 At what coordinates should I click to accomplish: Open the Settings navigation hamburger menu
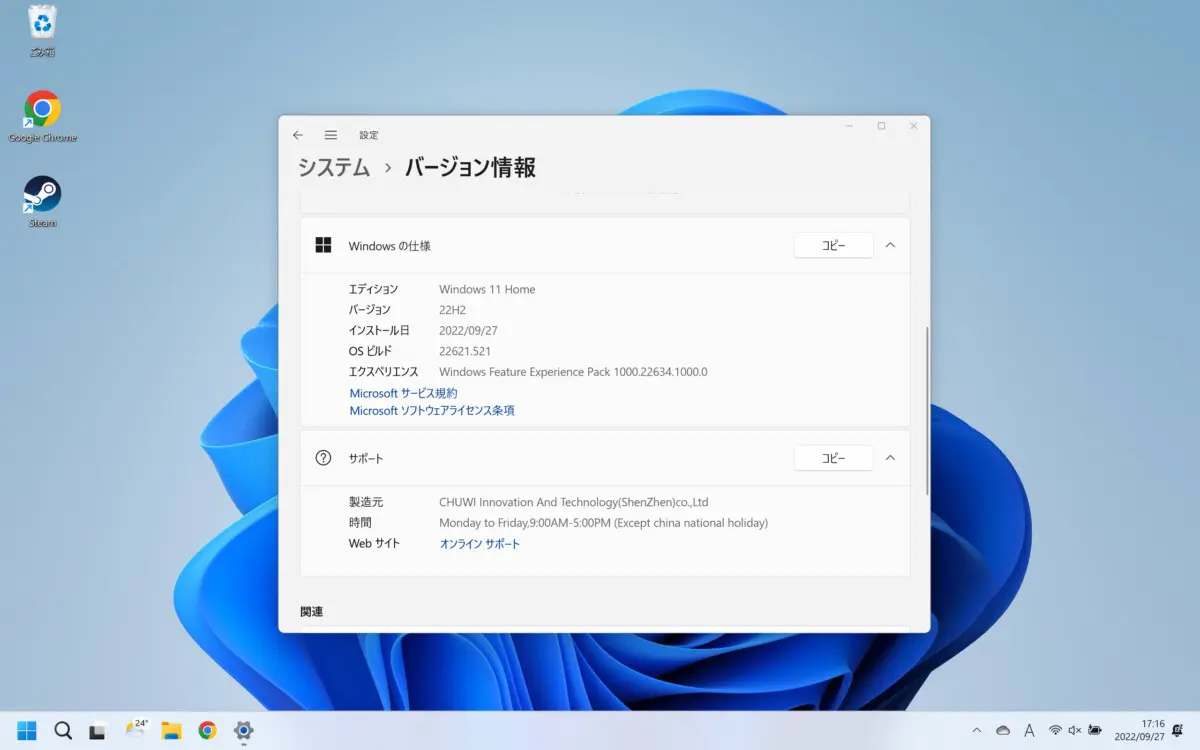330,134
